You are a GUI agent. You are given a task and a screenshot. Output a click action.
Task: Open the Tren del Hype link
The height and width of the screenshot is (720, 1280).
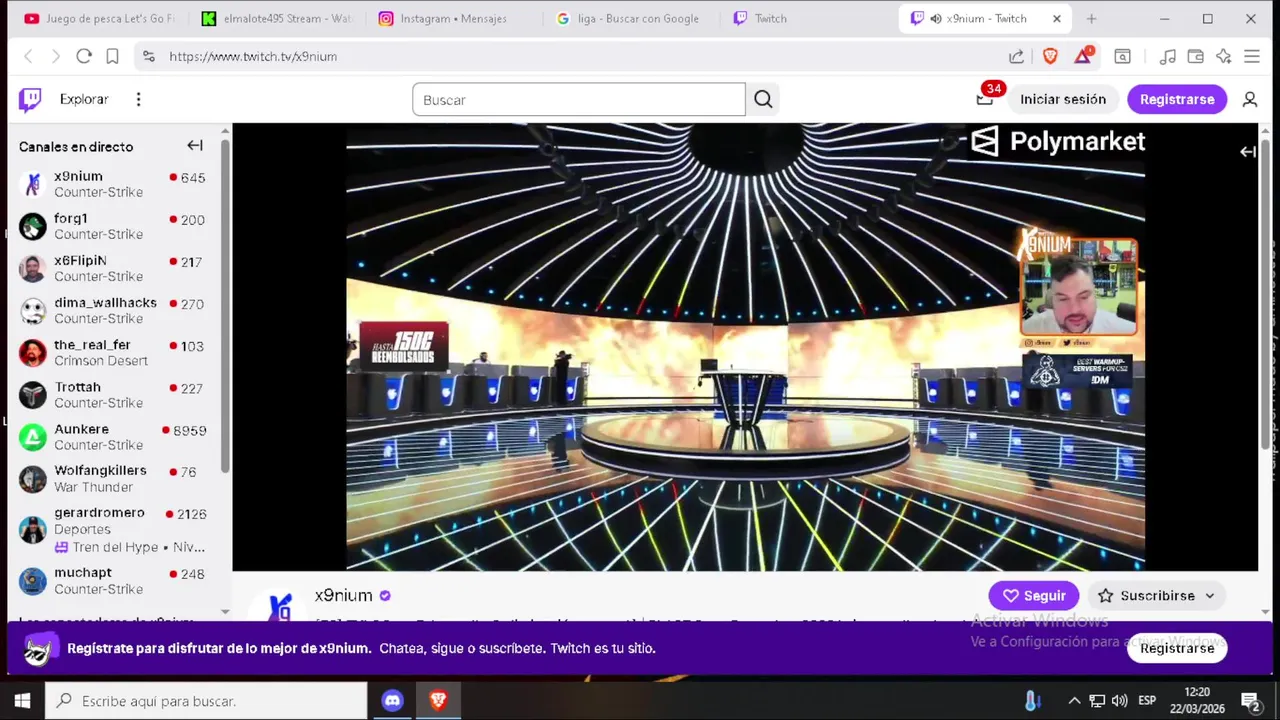[x=129, y=547]
